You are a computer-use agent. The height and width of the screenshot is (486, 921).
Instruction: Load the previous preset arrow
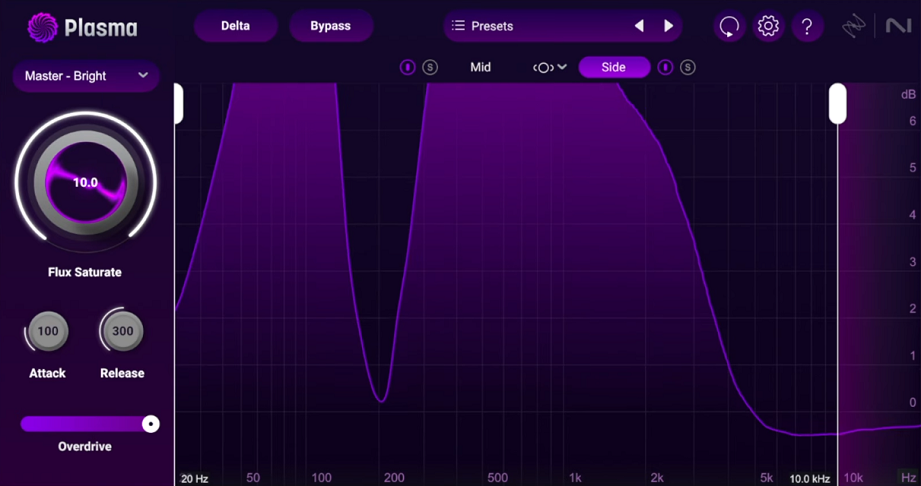[x=639, y=26]
